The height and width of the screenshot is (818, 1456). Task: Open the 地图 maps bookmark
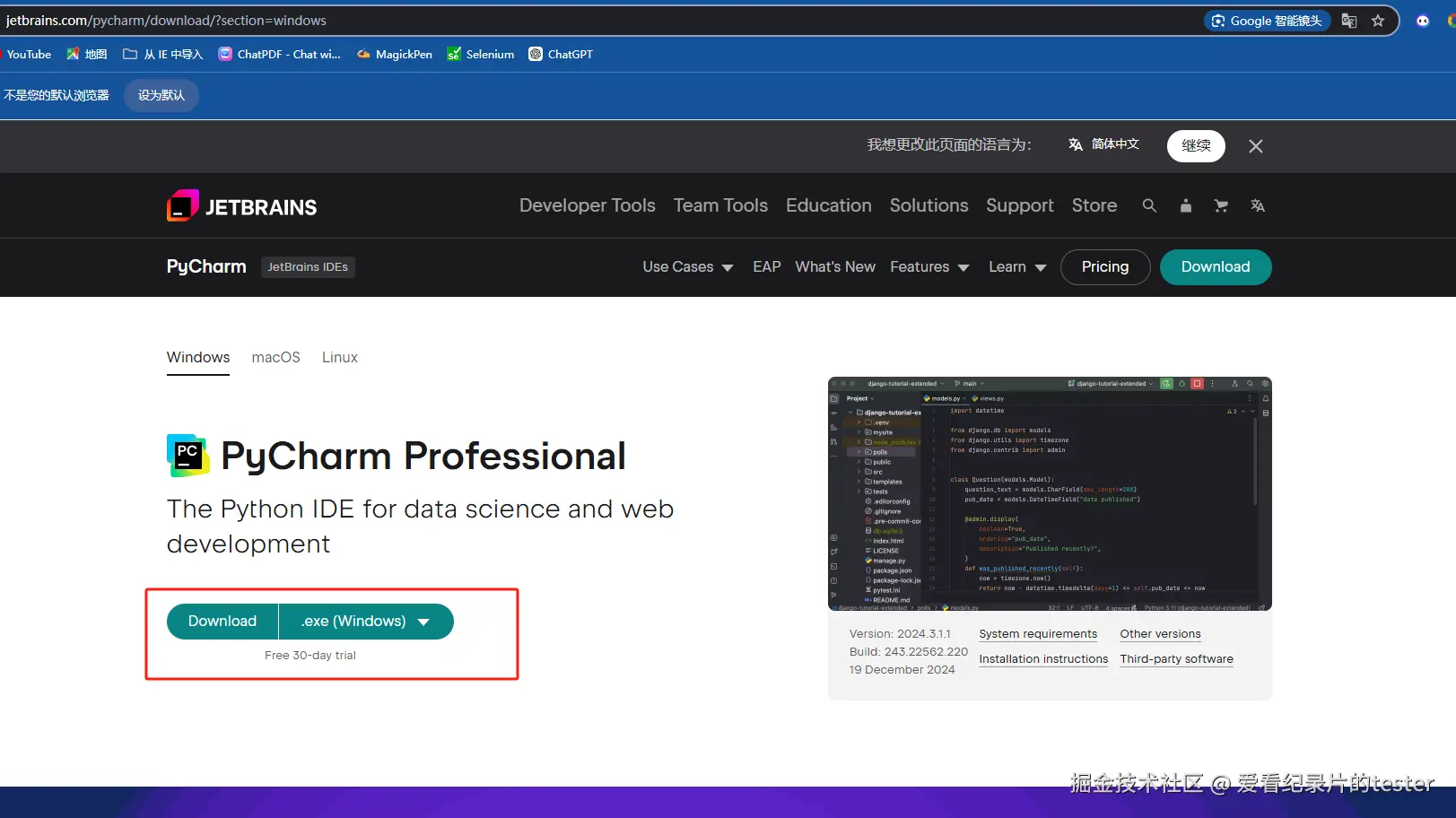tap(87, 54)
